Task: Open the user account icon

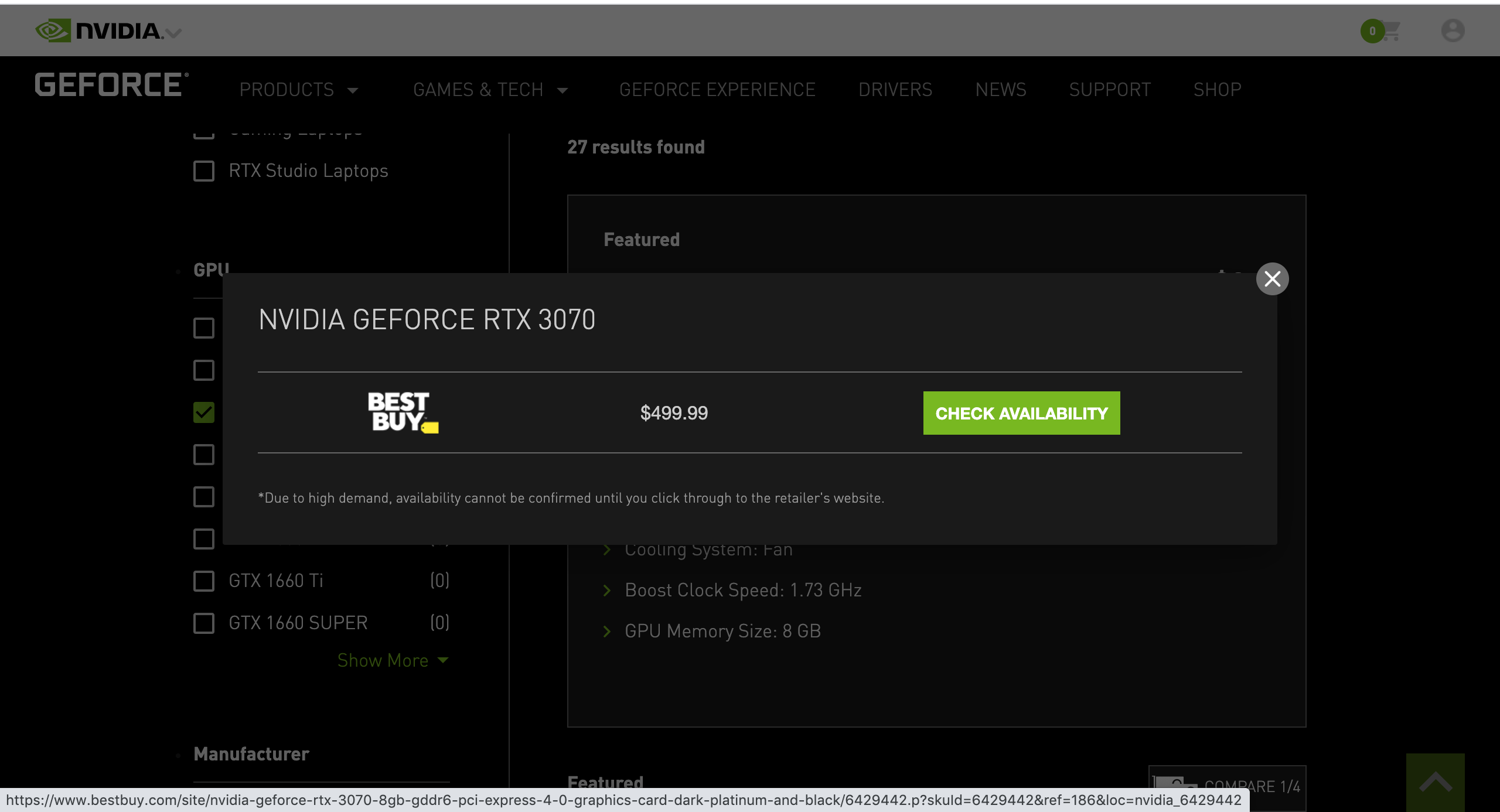Action: coord(1453,30)
